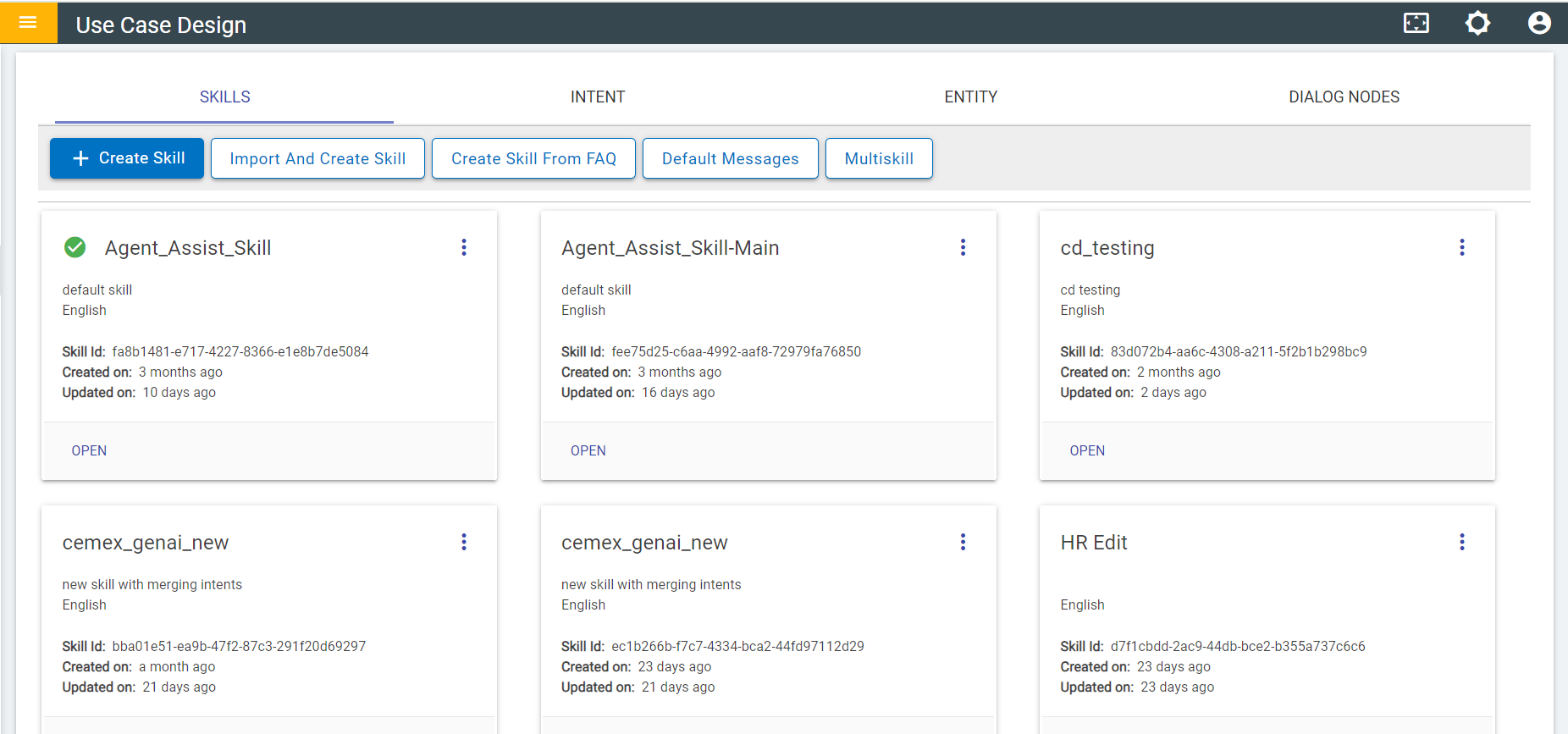1568x734 pixels.
Task: Click green checkmark on Agent_Assist_Skill
Action: click(x=75, y=247)
